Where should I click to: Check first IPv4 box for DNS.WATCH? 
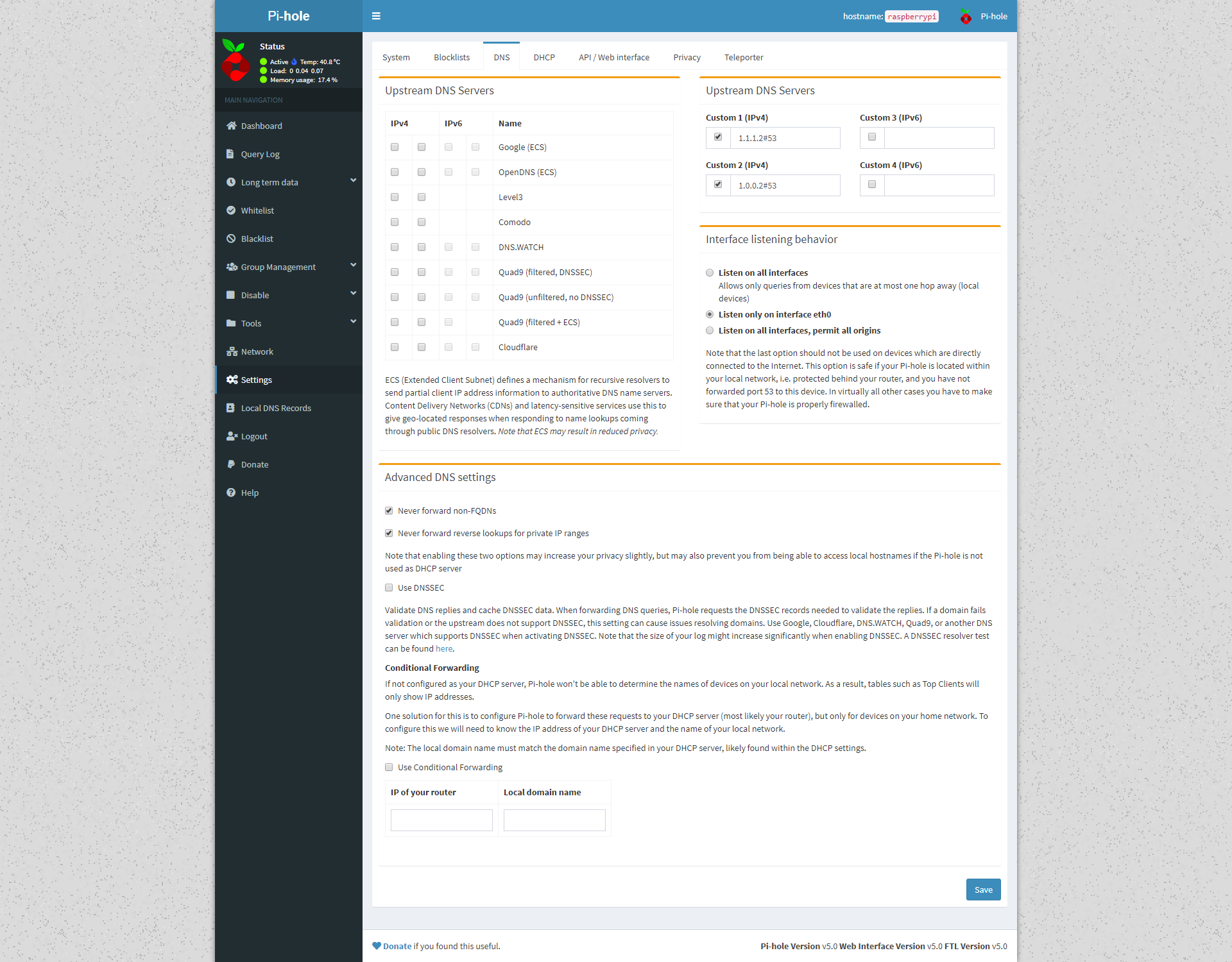coord(395,247)
